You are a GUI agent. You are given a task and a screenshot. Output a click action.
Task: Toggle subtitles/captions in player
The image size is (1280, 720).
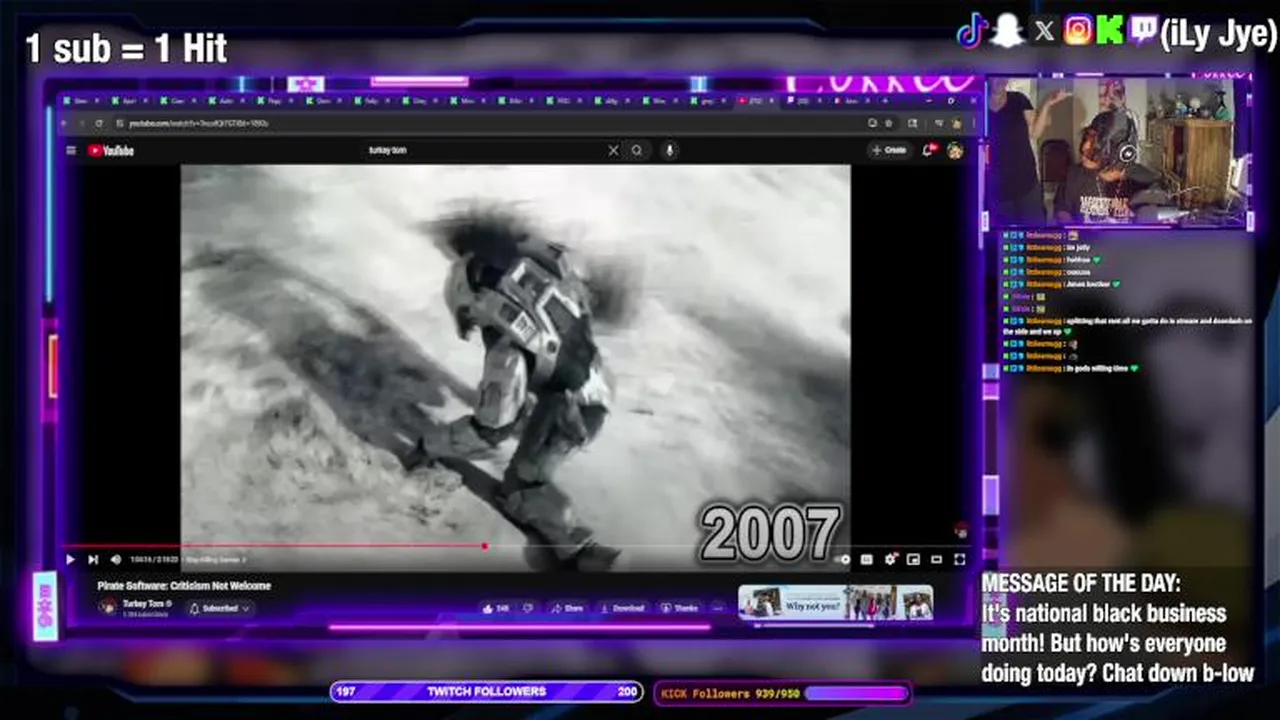867,560
